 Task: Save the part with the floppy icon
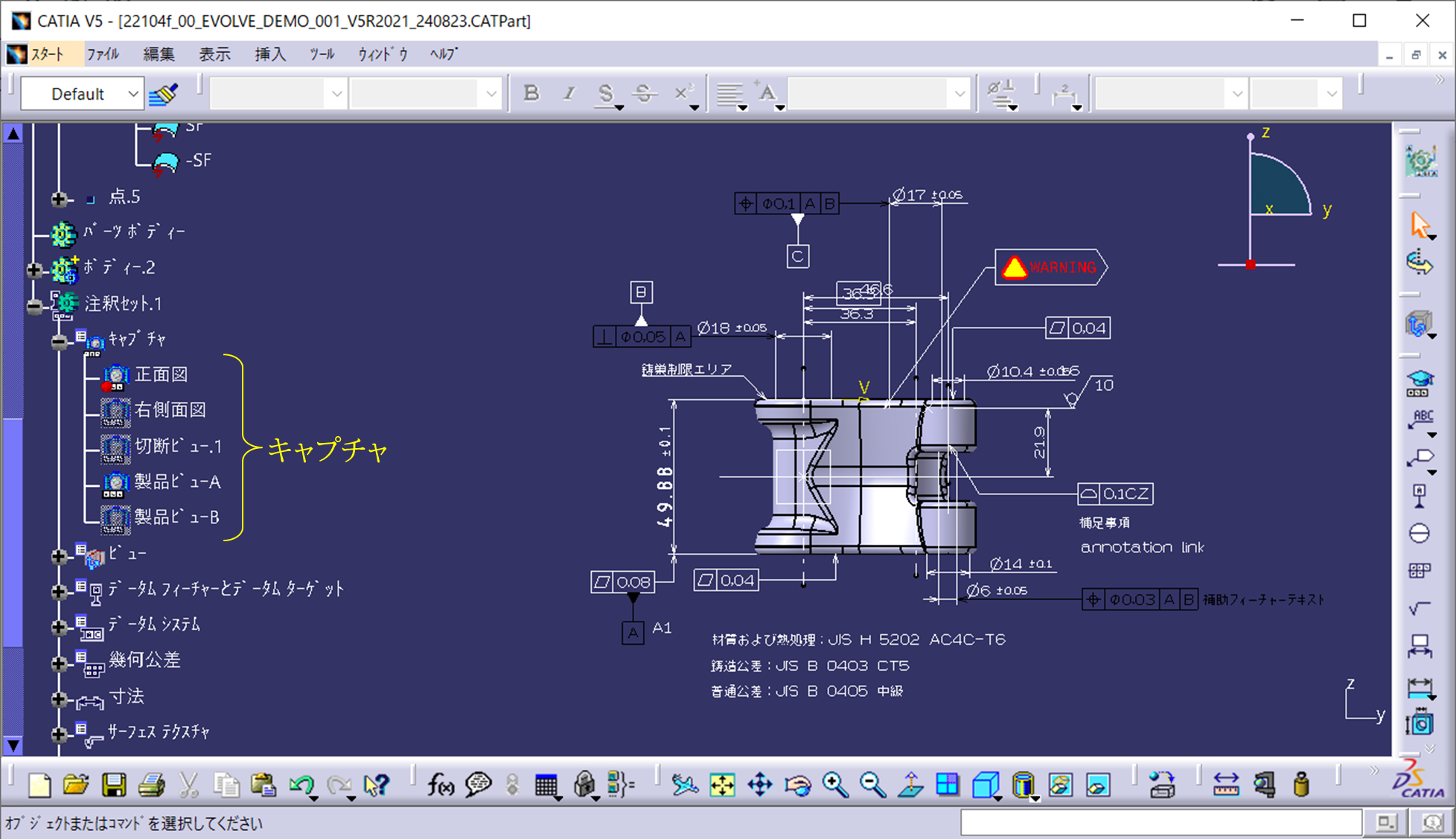[113, 785]
